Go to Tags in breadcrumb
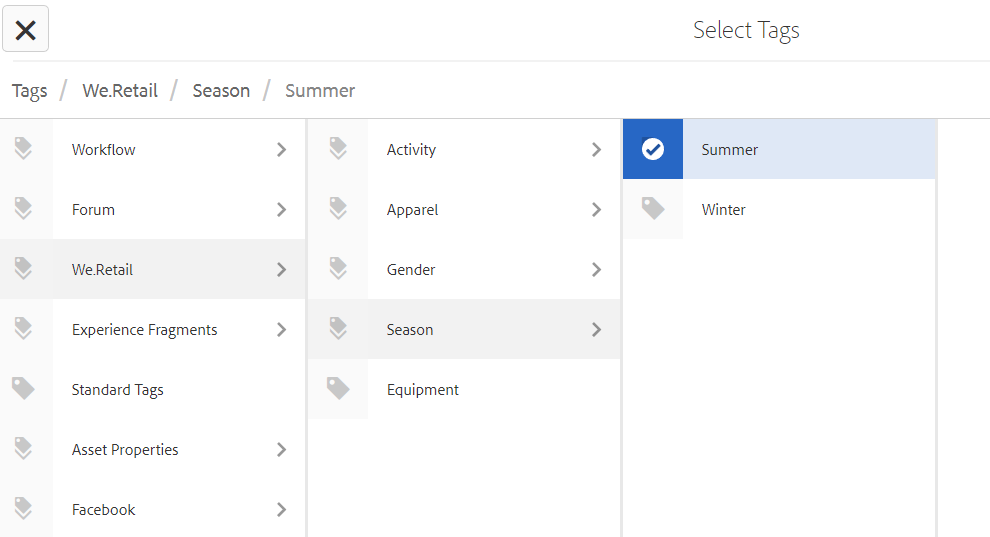The width and height of the screenshot is (990, 537). [x=29, y=91]
